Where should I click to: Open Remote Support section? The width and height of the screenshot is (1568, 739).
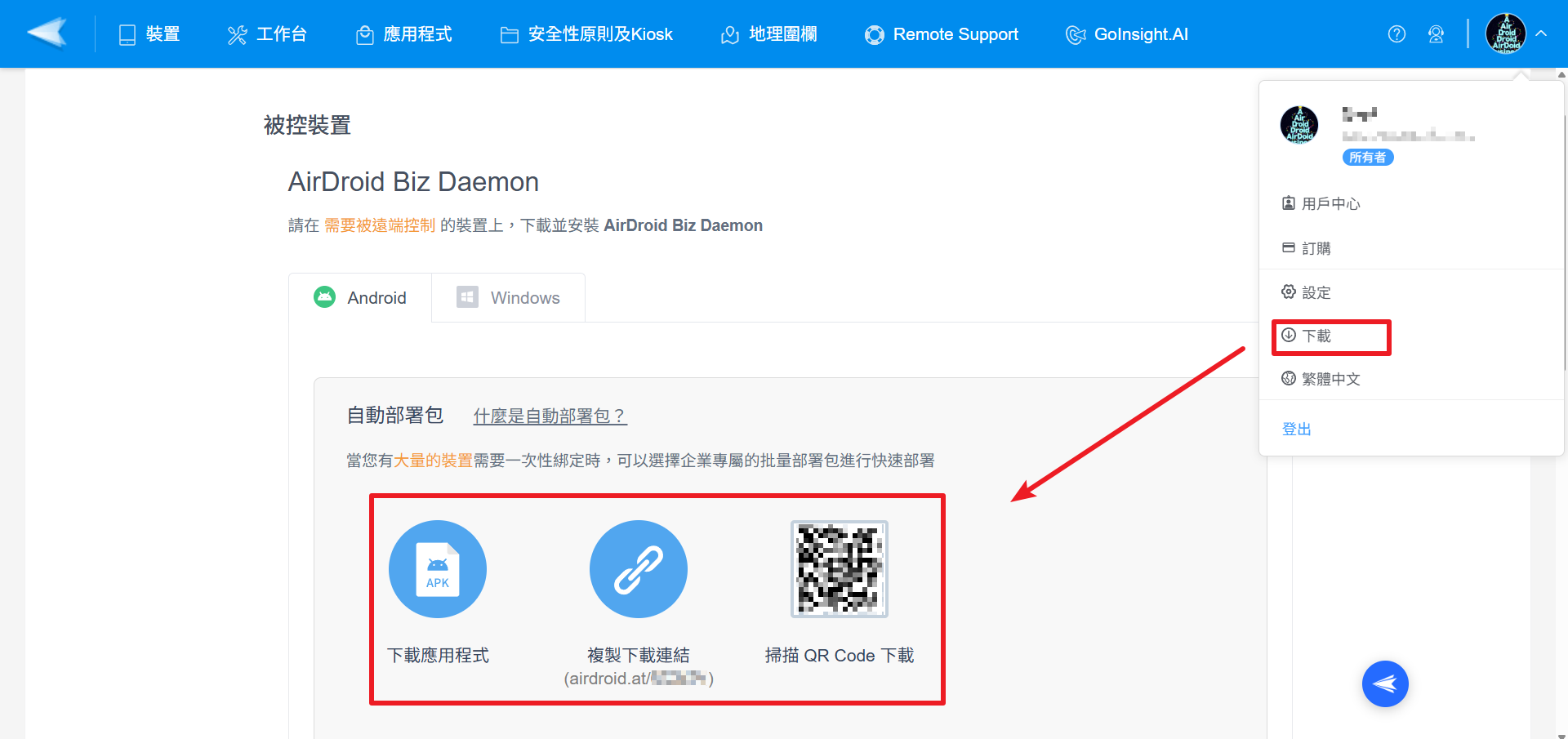coord(942,34)
